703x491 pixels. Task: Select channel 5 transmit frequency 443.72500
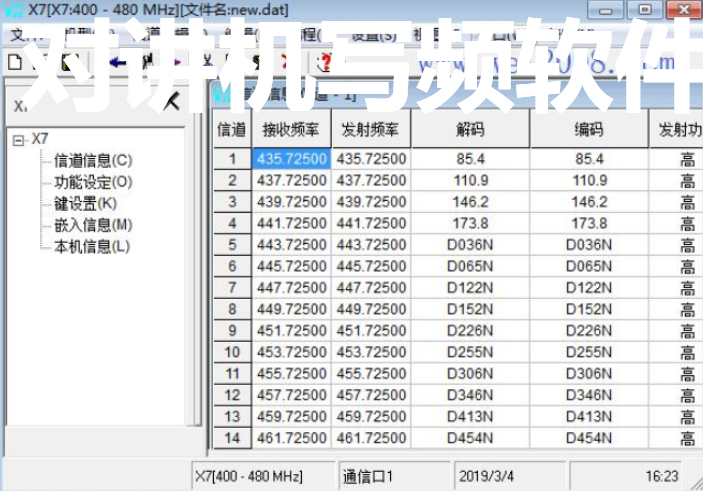(x=371, y=245)
